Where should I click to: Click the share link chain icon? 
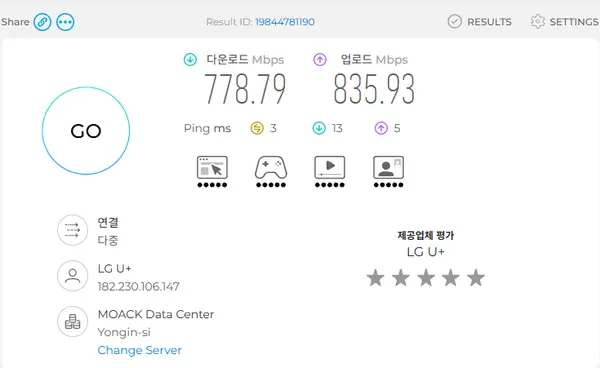(x=42, y=22)
